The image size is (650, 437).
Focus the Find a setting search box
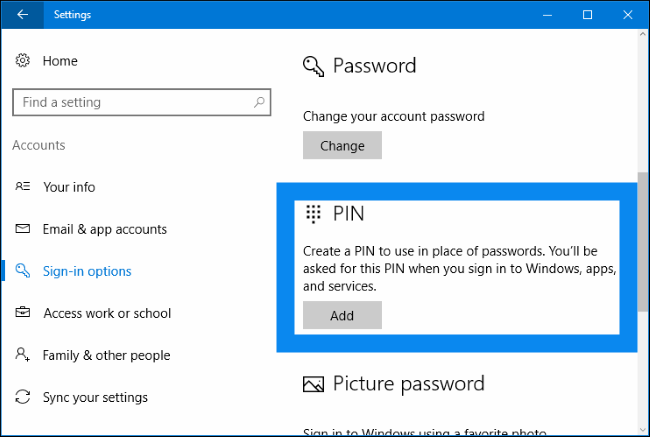point(130,102)
